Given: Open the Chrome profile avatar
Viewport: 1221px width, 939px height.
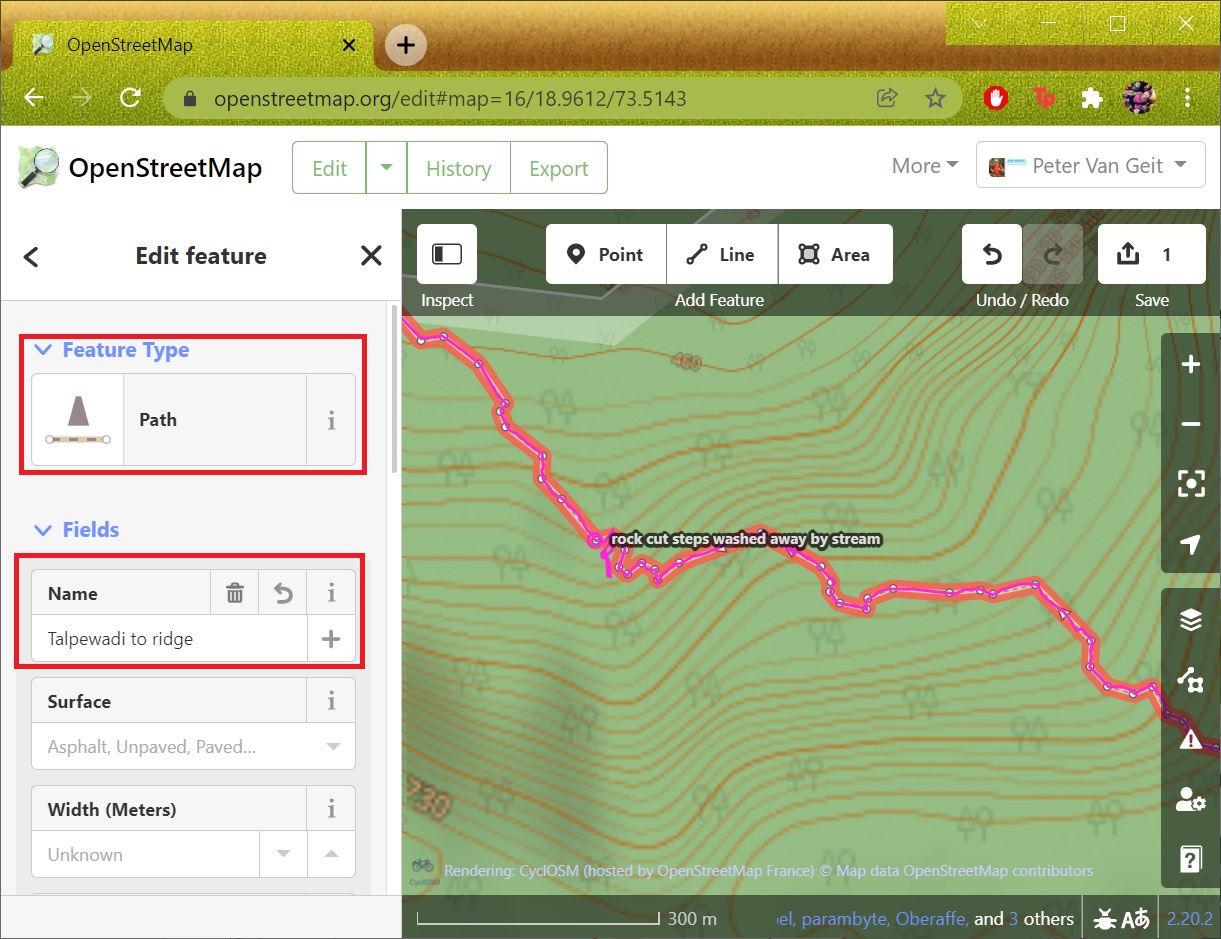Looking at the screenshot, I should pos(1139,98).
